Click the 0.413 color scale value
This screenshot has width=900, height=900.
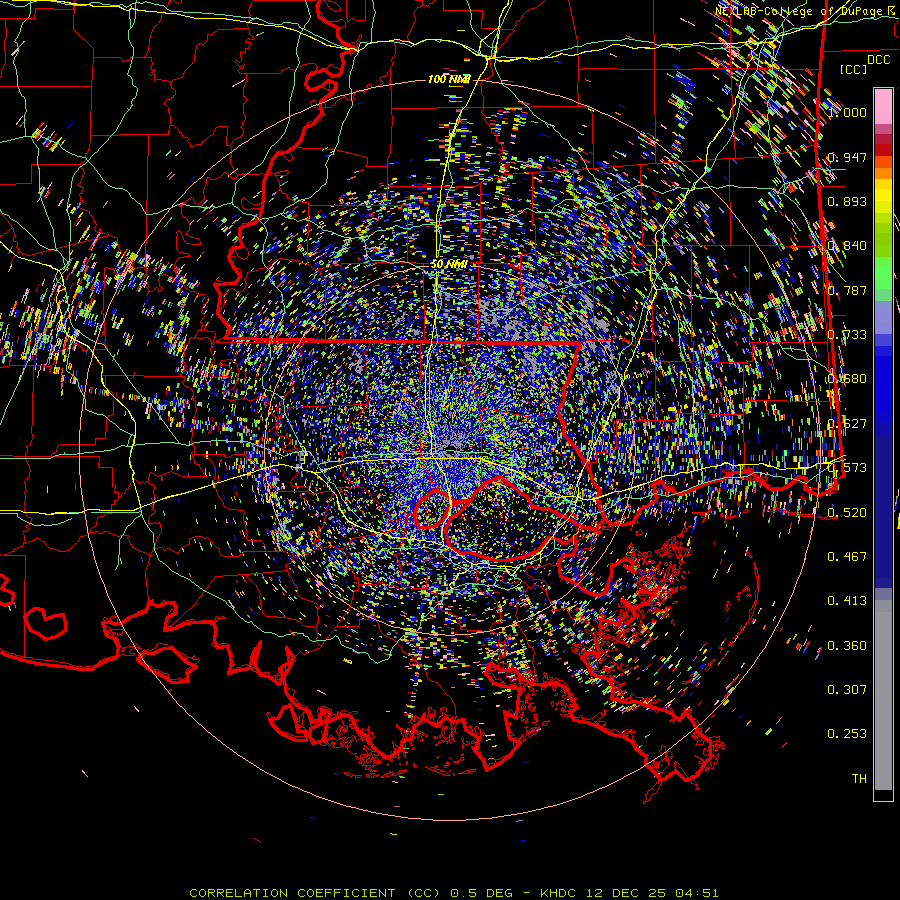(x=847, y=600)
